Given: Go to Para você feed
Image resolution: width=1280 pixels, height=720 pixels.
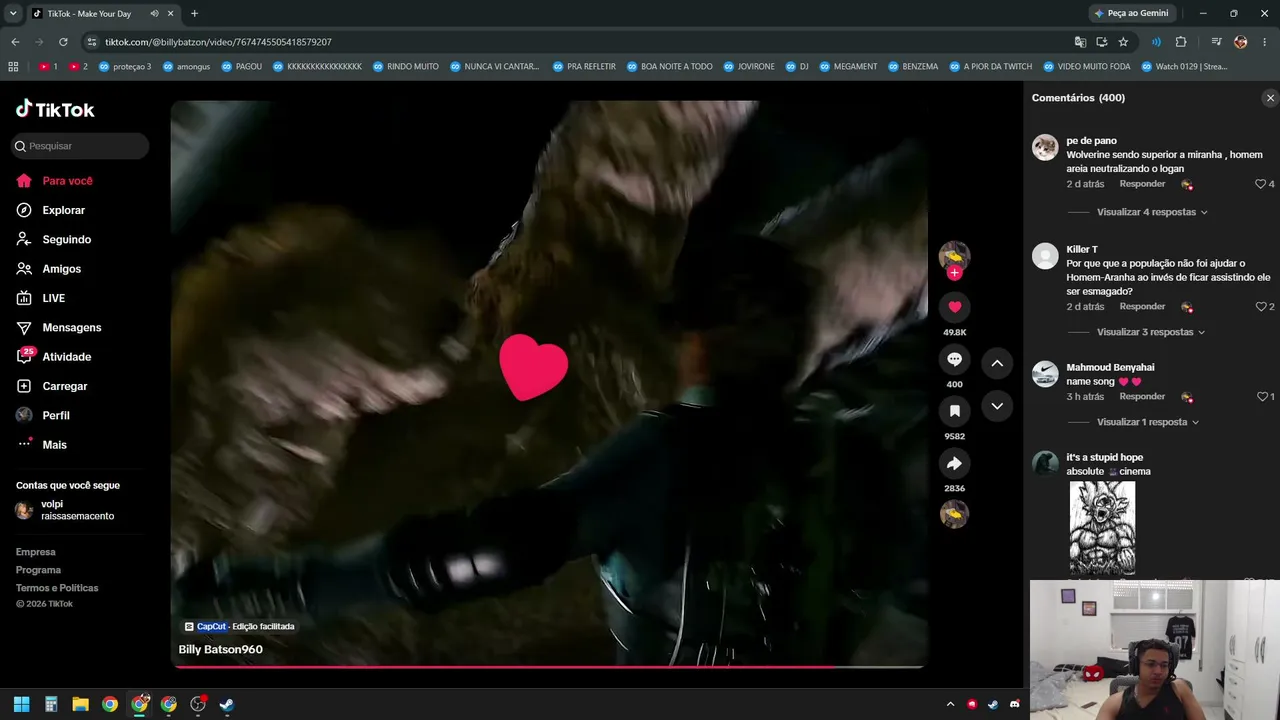Looking at the screenshot, I should point(67,181).
